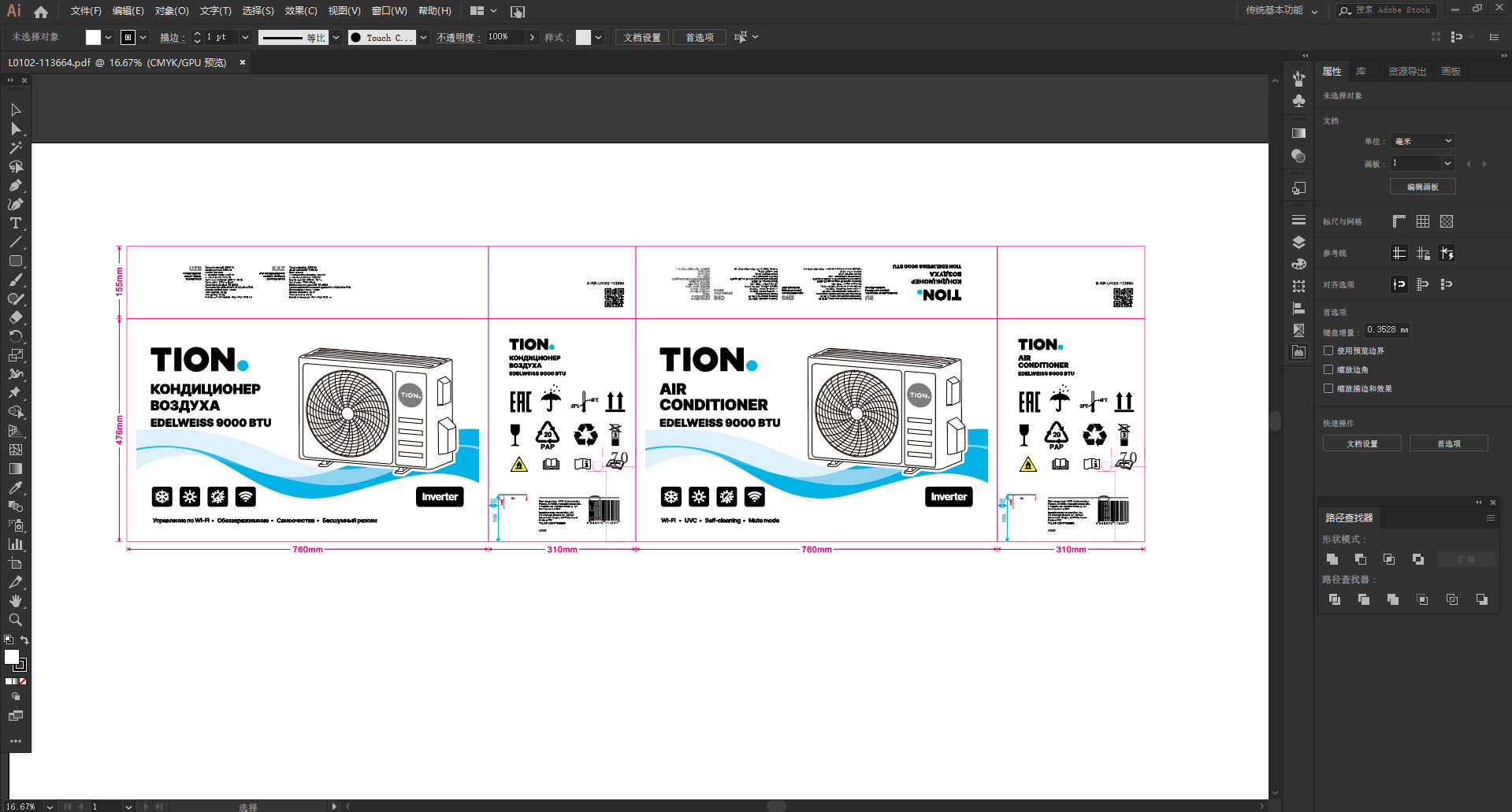Open the 窗口(W) menu
The height and width of the screenshot is (812, 1512).
click(x=389, y=11)
